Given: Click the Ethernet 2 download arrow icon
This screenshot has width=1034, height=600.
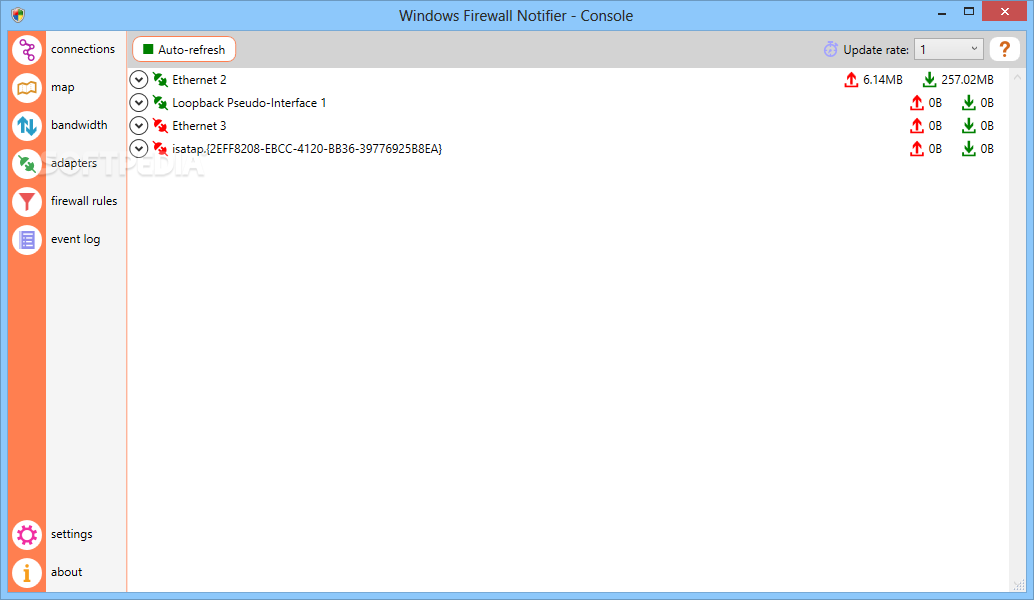Looking at the screenshot, I should (x=929, y=80).
